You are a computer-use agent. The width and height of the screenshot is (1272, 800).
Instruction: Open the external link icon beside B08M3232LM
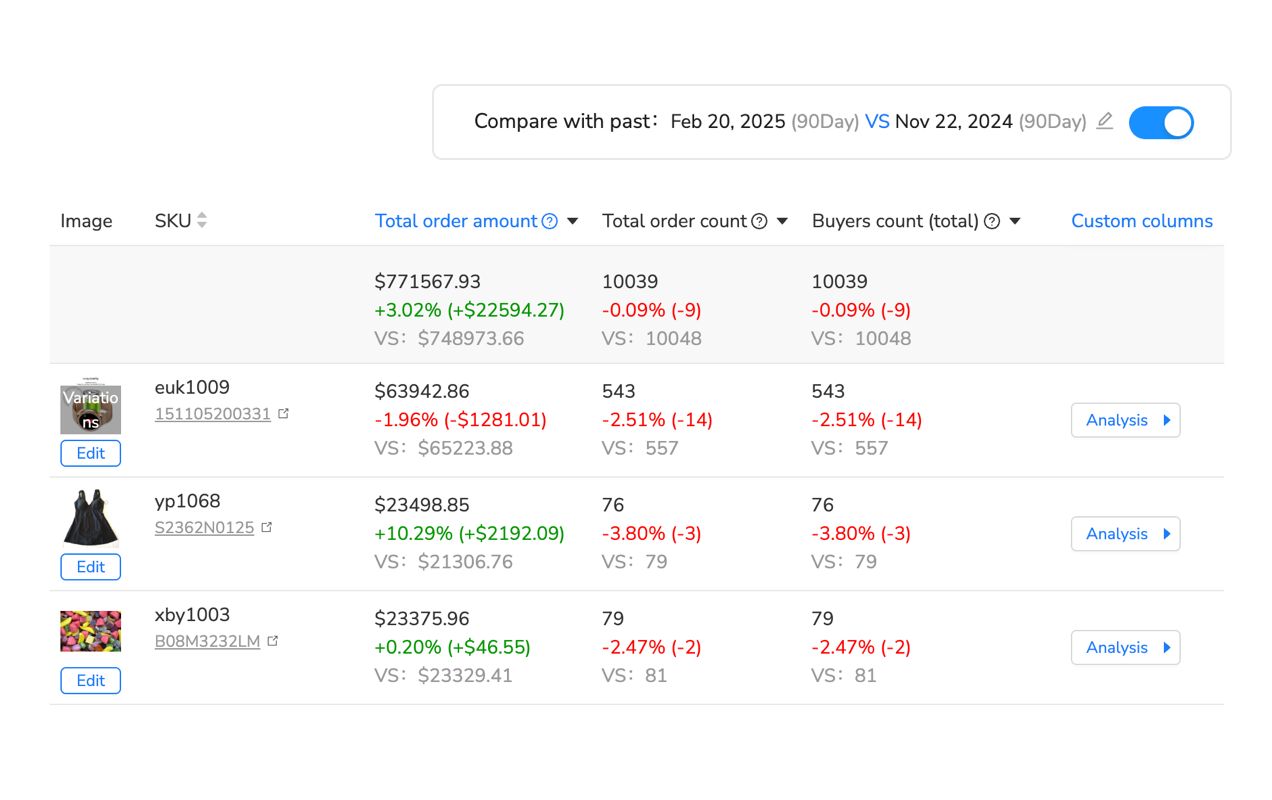click(x=272, y=639)
